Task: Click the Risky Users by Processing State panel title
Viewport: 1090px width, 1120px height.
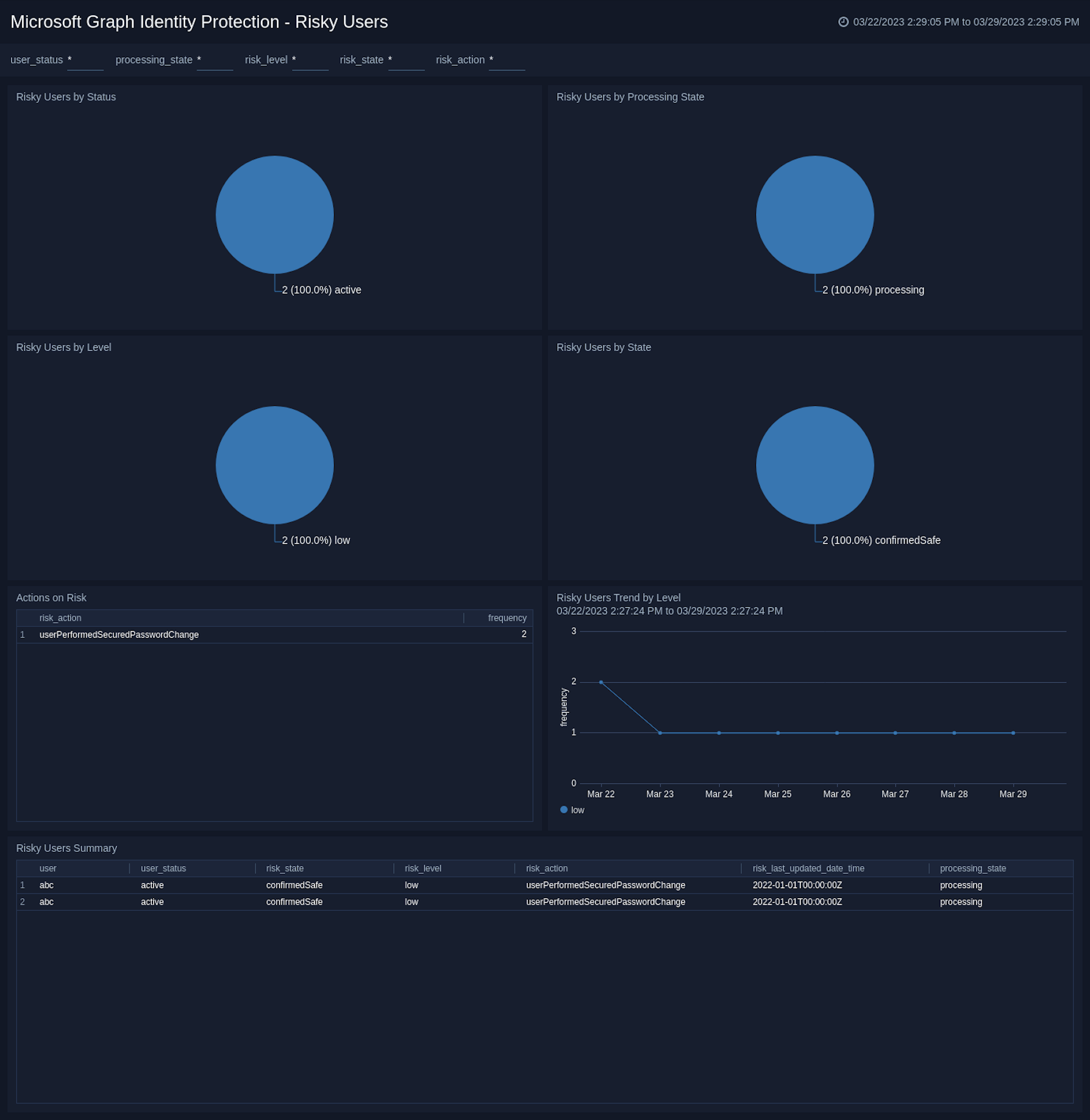Action: coord(630,97)
